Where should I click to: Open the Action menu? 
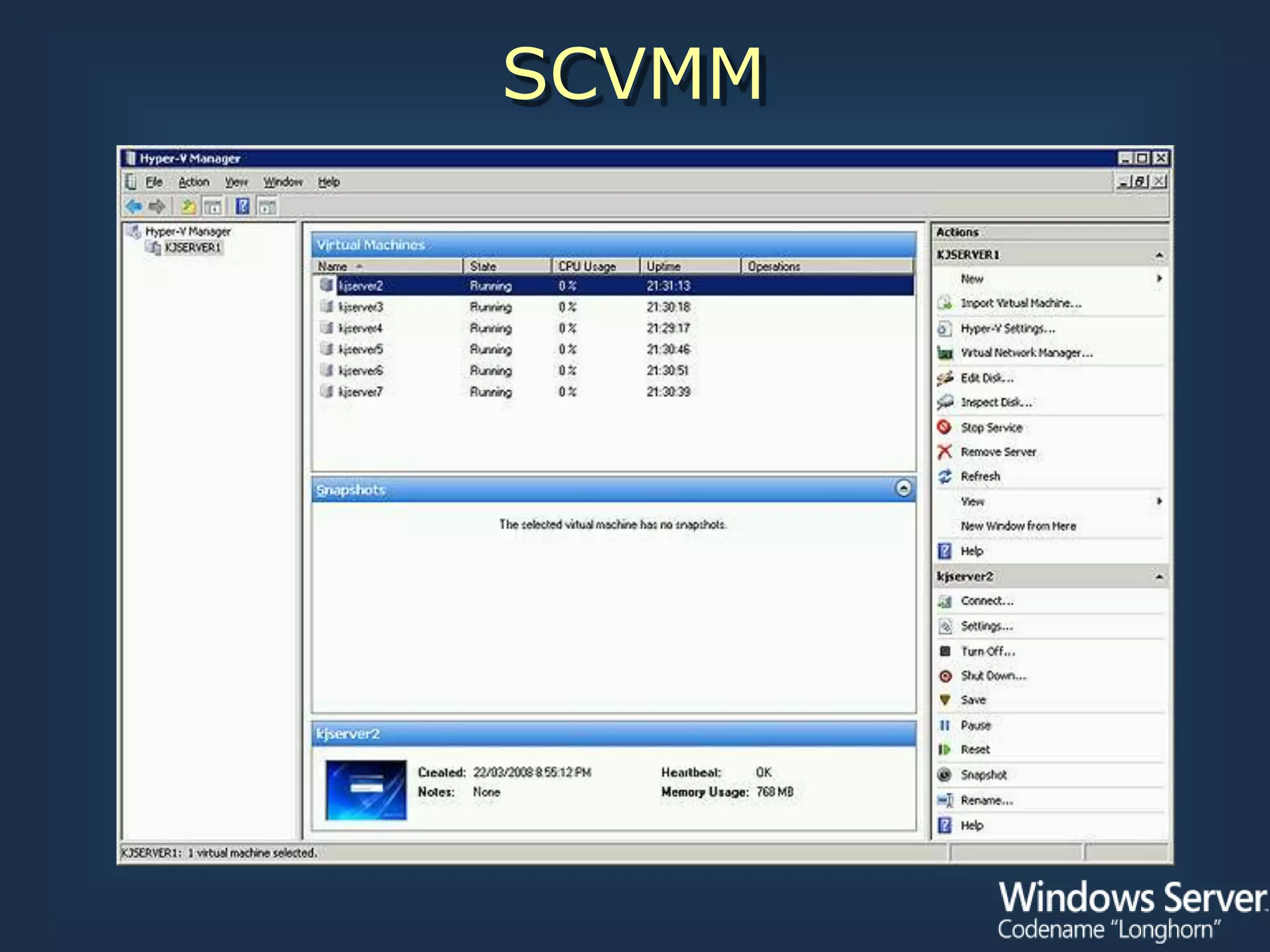click(x=193, y=182)
